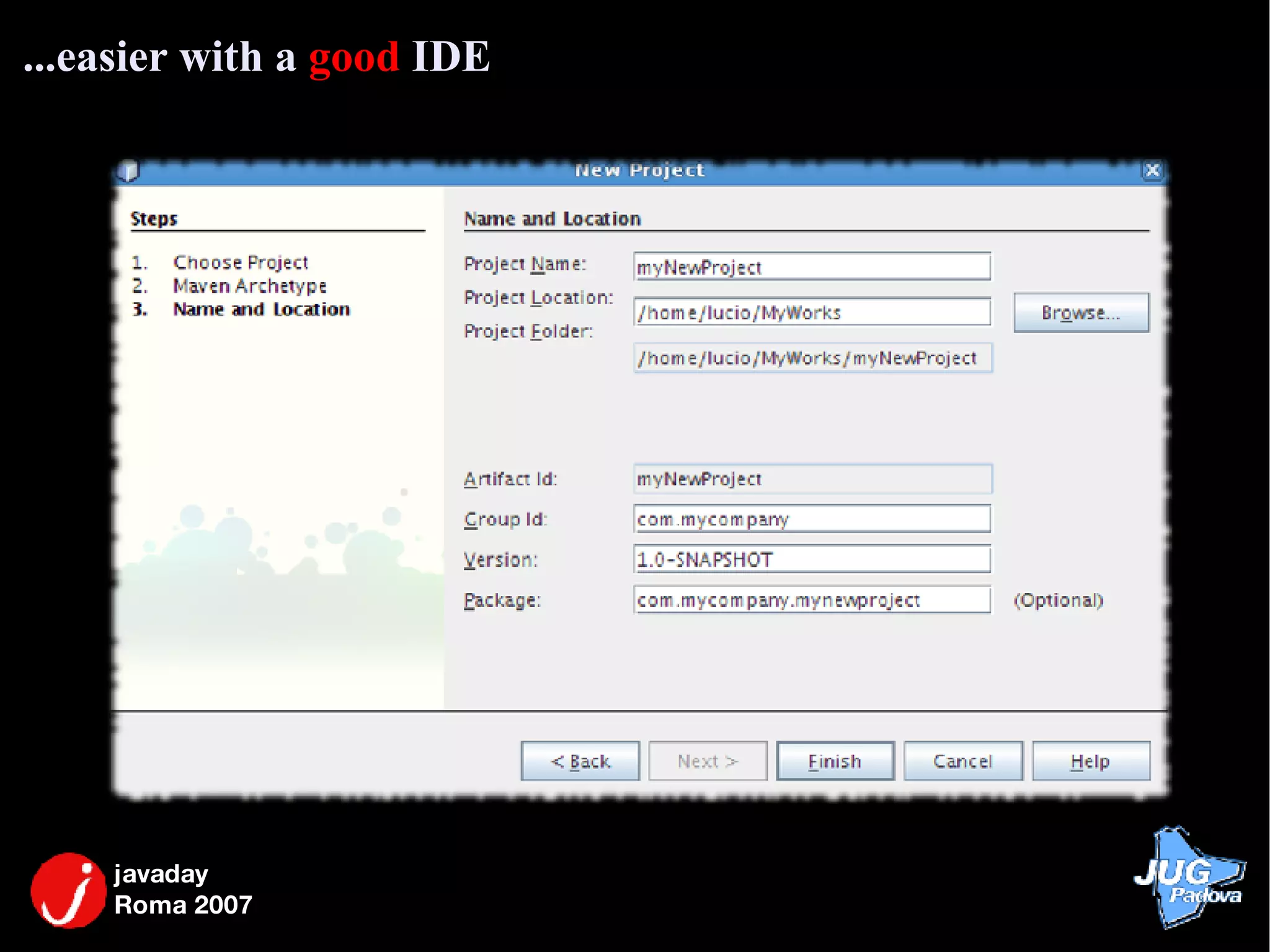Image resolution: width=1270 pixels, height=952 pixels.
Task: Edit the Group Id field
Action: point(812,519)
